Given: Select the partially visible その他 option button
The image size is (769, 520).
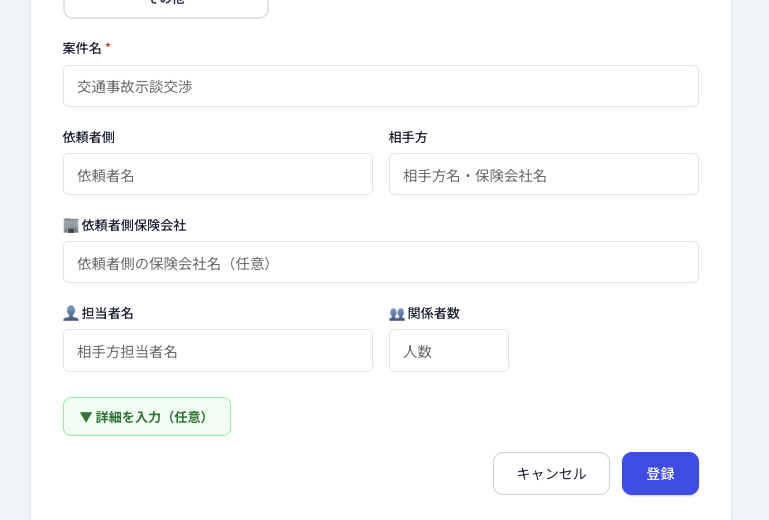Looking at the screenshot, I should [x=166, y=5].
